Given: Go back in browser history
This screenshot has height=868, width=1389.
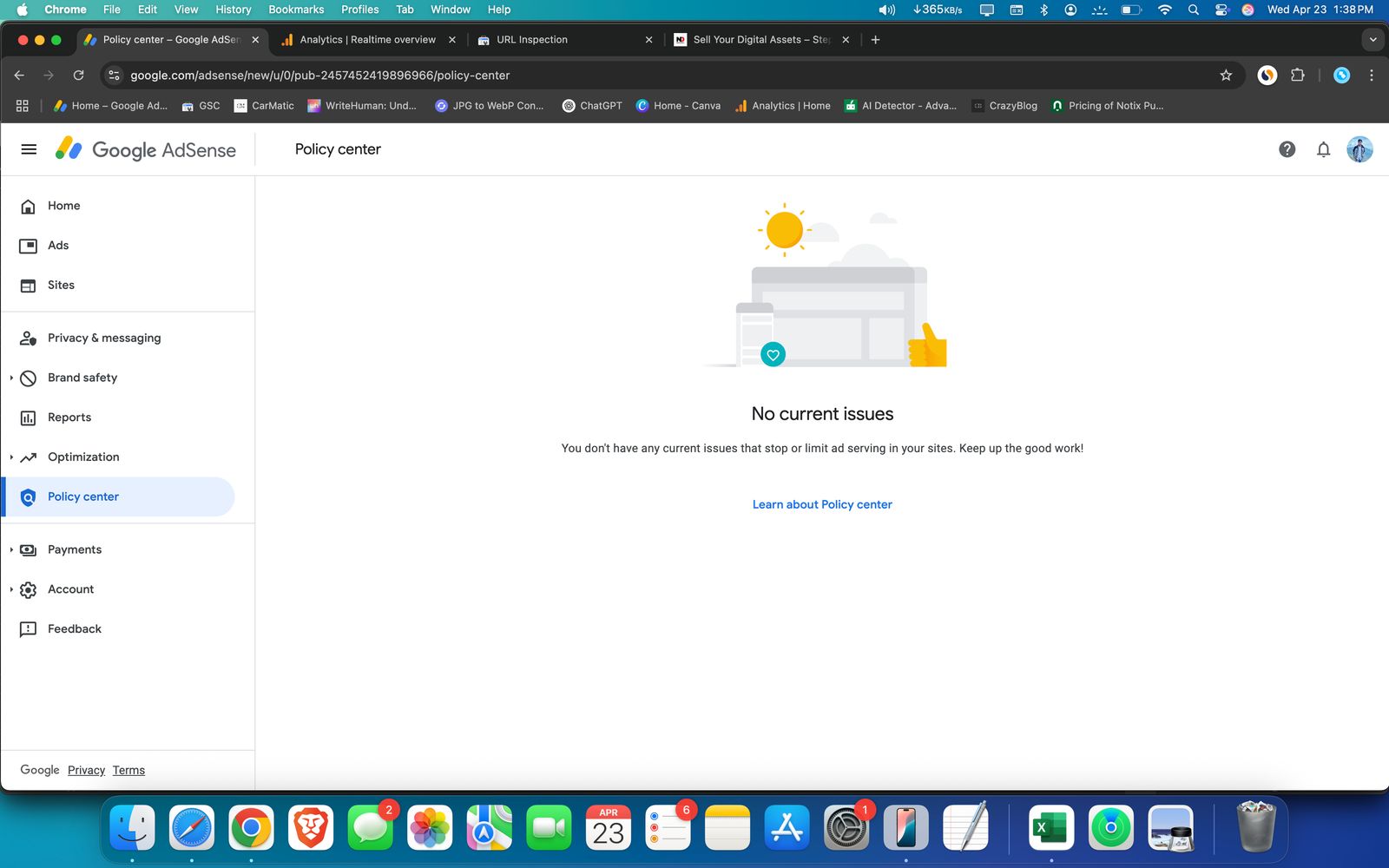Looking at the screenshot, I should click(x=19, y=76).
